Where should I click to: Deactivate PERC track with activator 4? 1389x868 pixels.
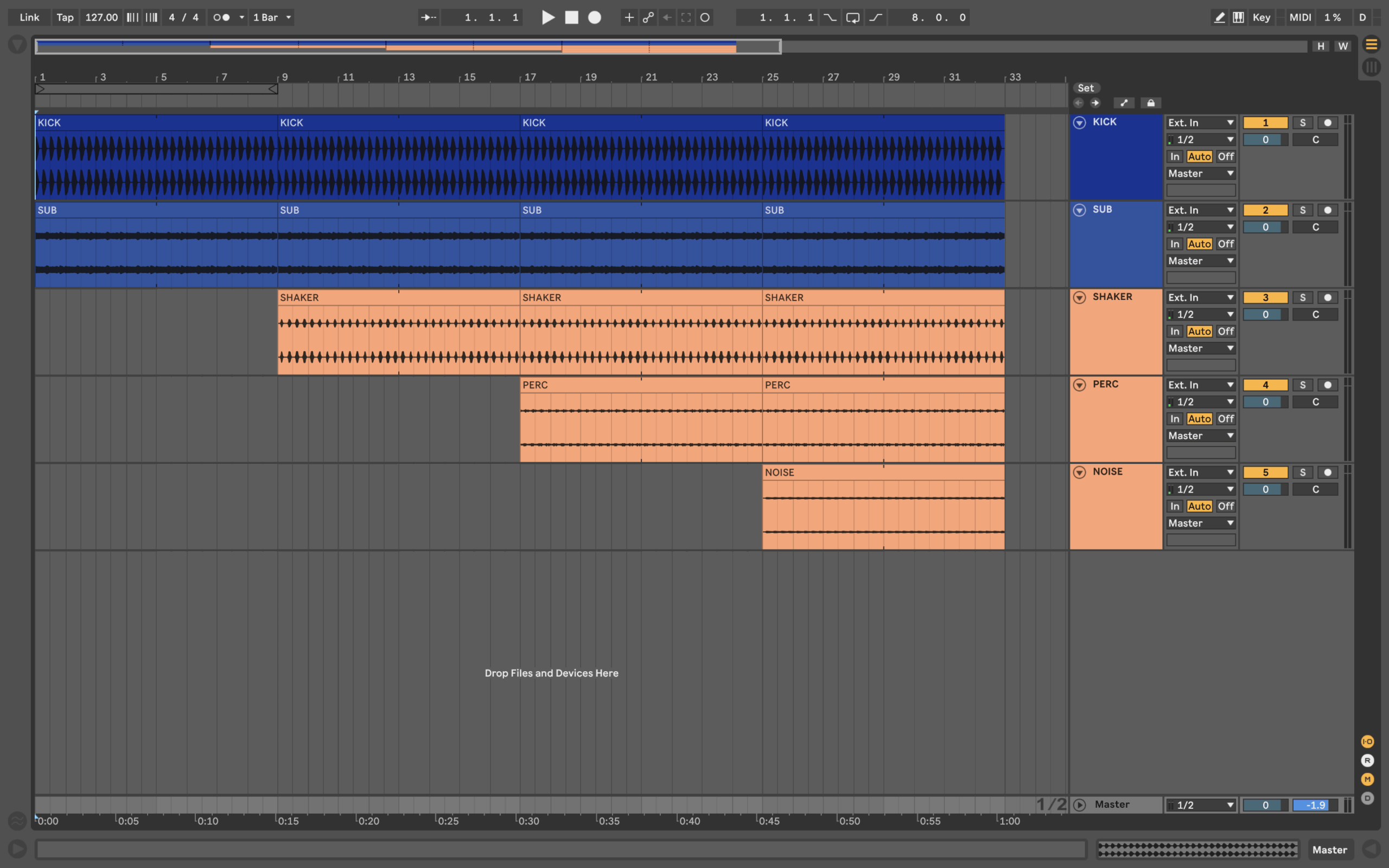(x=1265, y=385)
